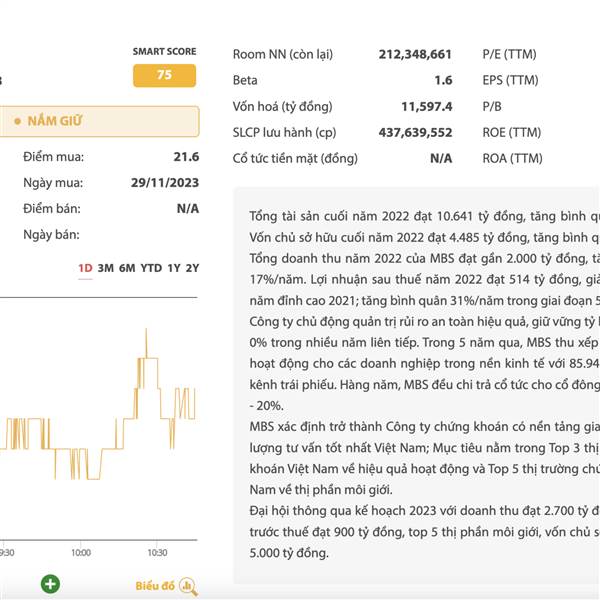This screenshot has height=600, width=600.
Task: Click the Ngày mua date 29/11/2023
Action: point(164,183)
